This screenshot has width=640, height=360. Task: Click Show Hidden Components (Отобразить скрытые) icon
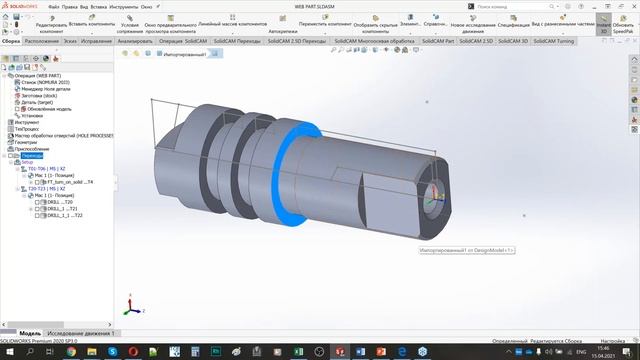376,18
